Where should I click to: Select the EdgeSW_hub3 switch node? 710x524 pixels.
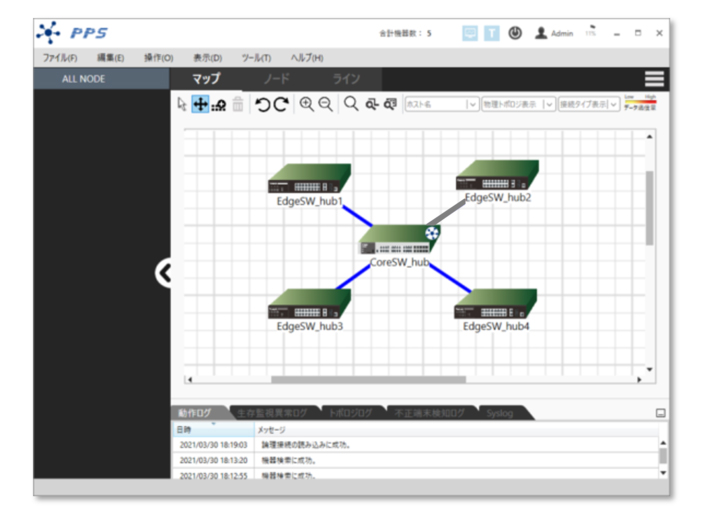pyautogui.click(x=309, y=304)
